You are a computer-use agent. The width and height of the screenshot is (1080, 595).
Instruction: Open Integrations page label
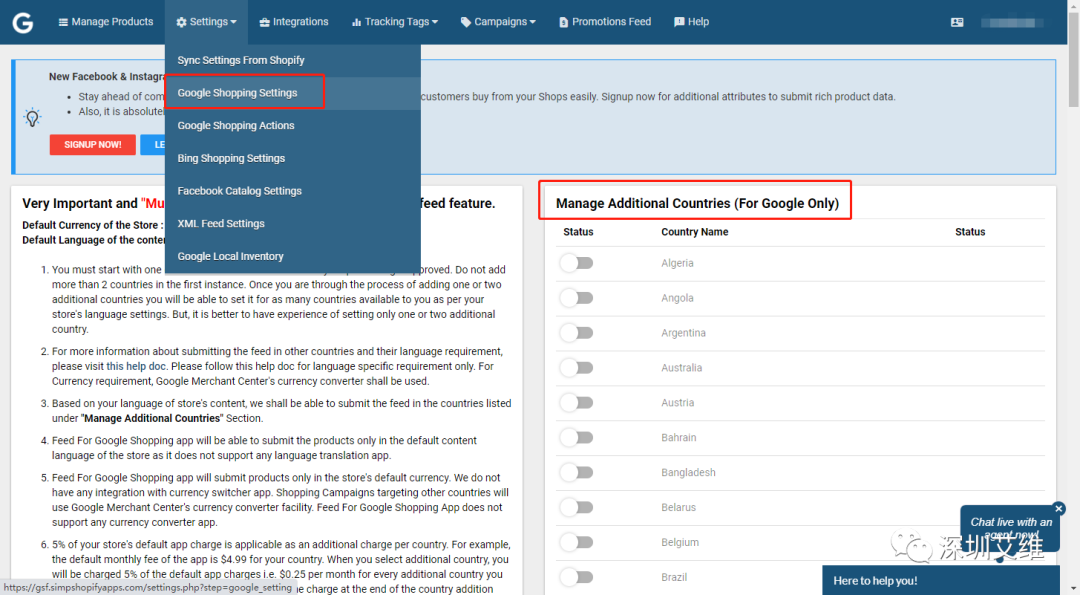[x=300, y=22]
